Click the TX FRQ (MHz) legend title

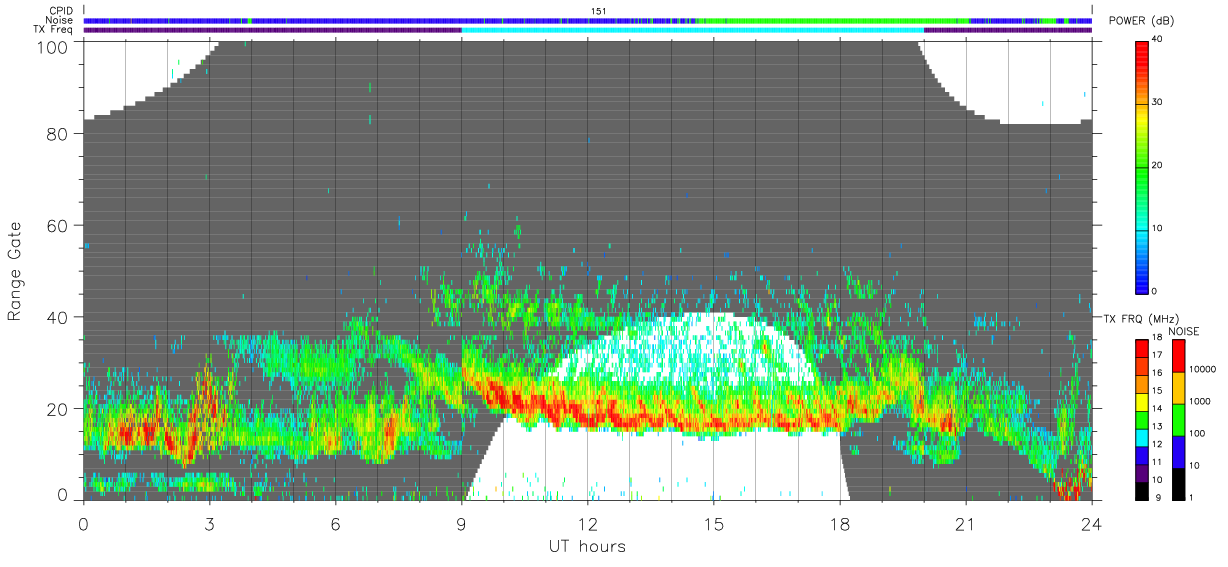pyautogui.click(x=1140, y=318)
